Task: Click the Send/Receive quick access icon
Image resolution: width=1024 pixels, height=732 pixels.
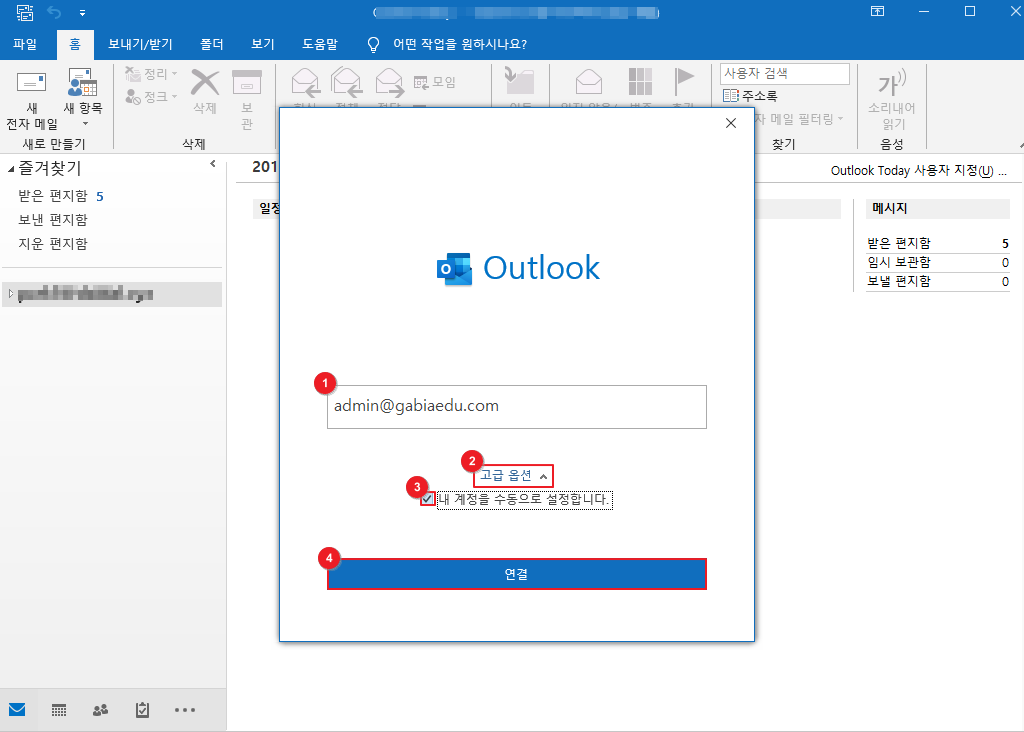Action: [x=25, y=12]
